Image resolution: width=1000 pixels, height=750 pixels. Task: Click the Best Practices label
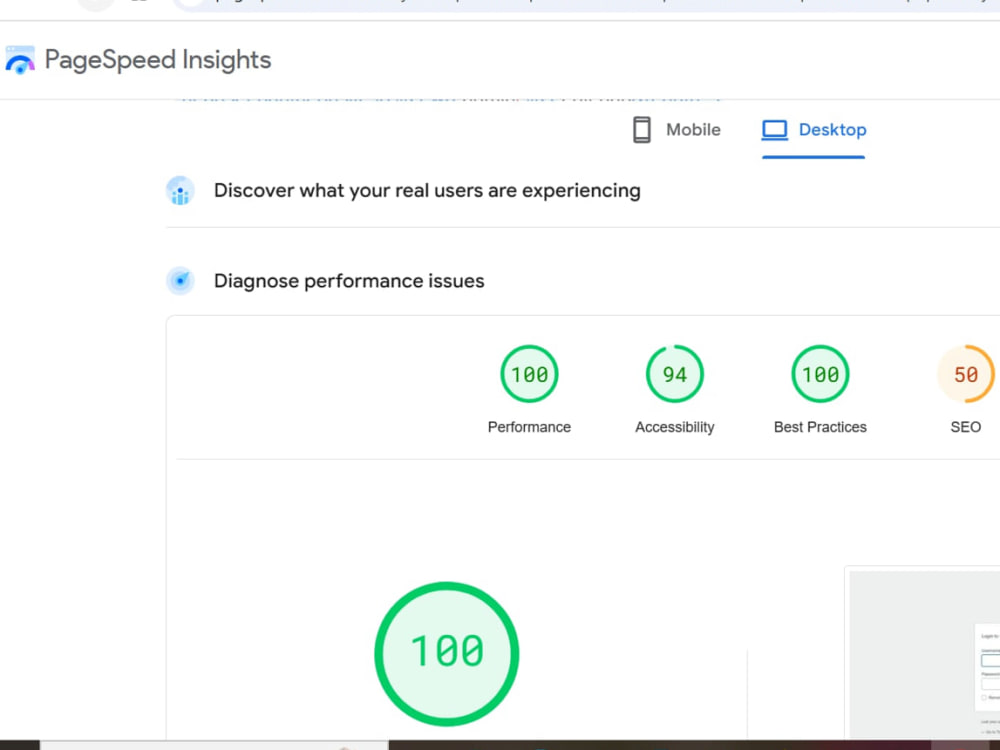820,427
